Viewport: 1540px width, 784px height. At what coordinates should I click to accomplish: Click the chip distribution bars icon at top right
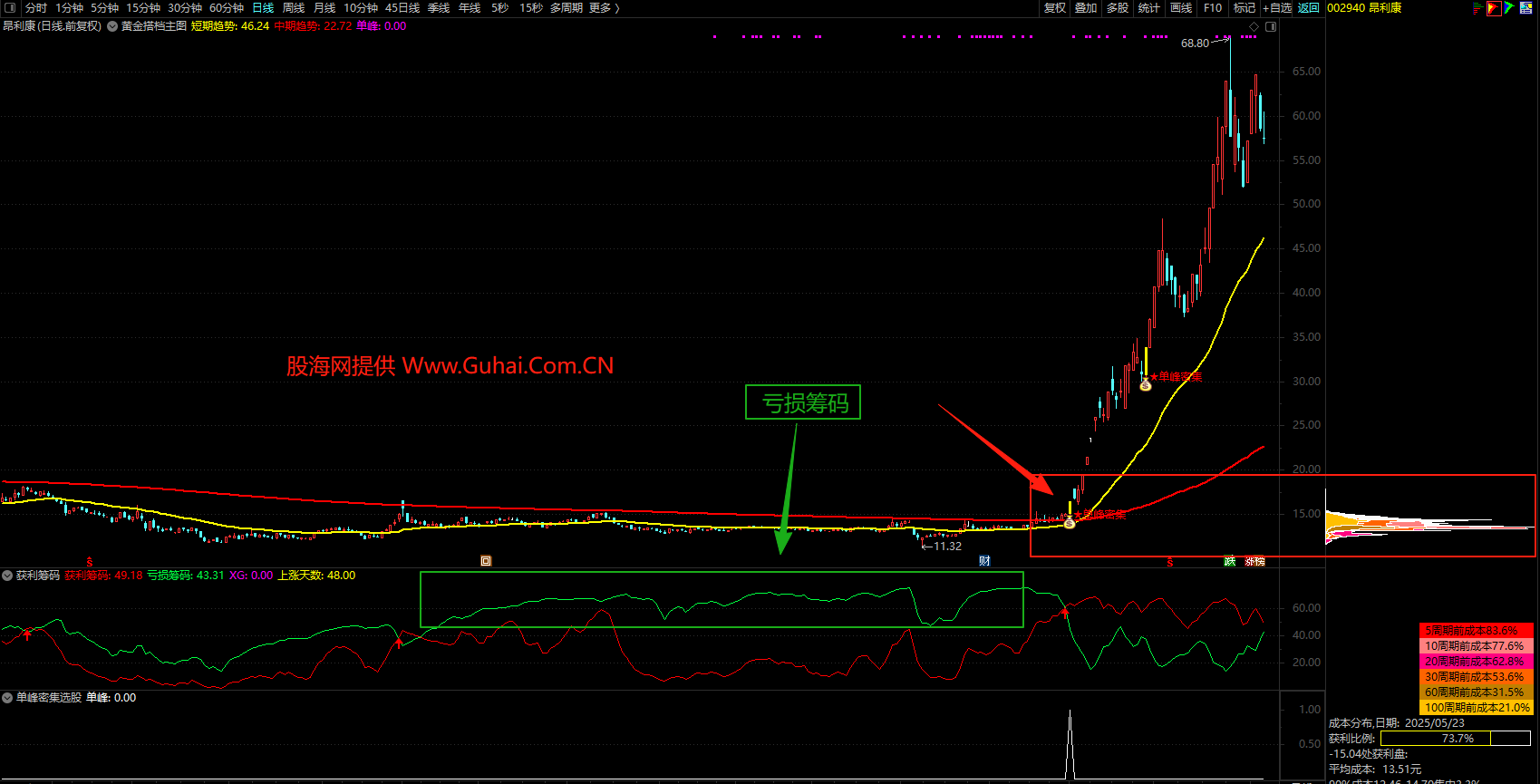[1478, 7]
